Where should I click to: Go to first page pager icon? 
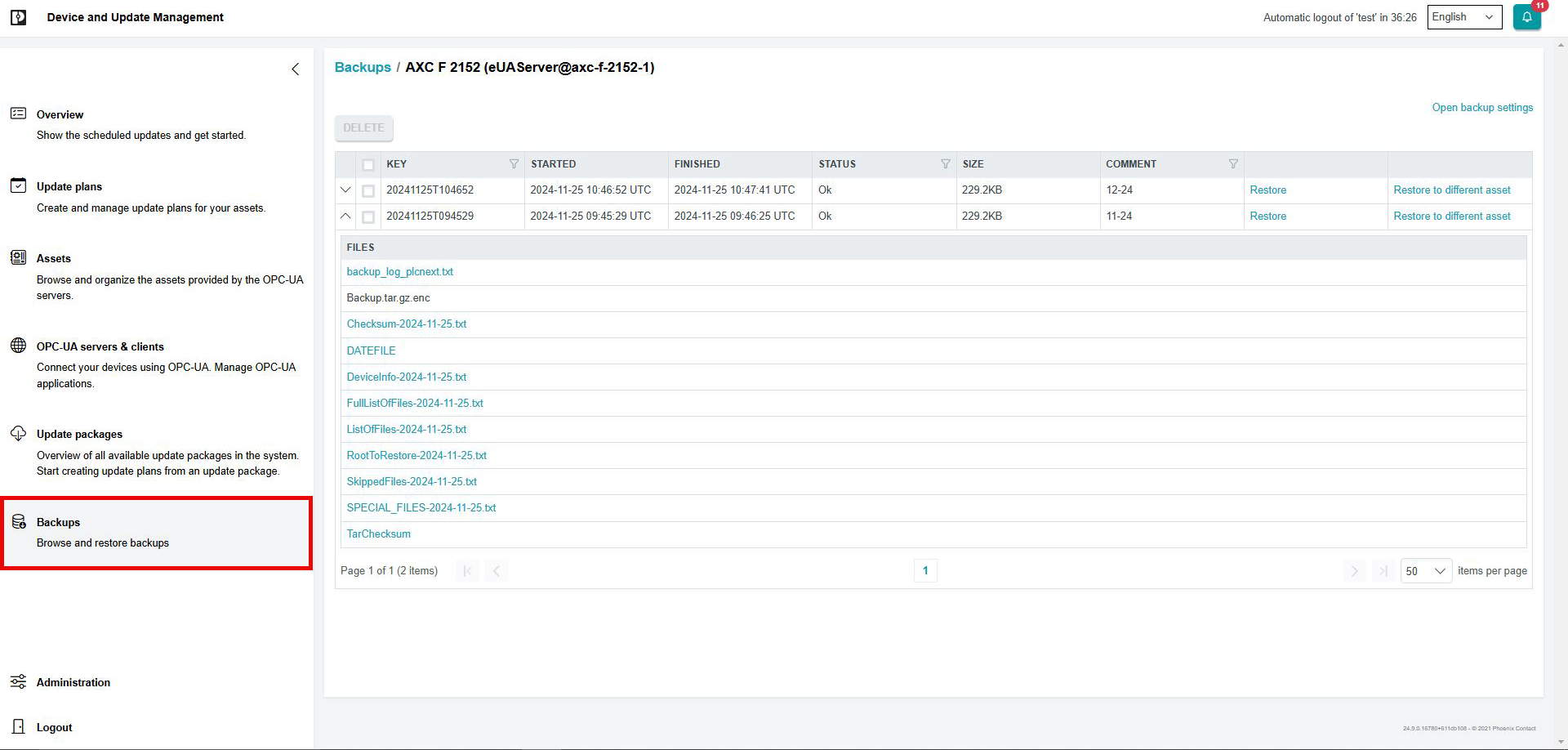pos(467,571)
